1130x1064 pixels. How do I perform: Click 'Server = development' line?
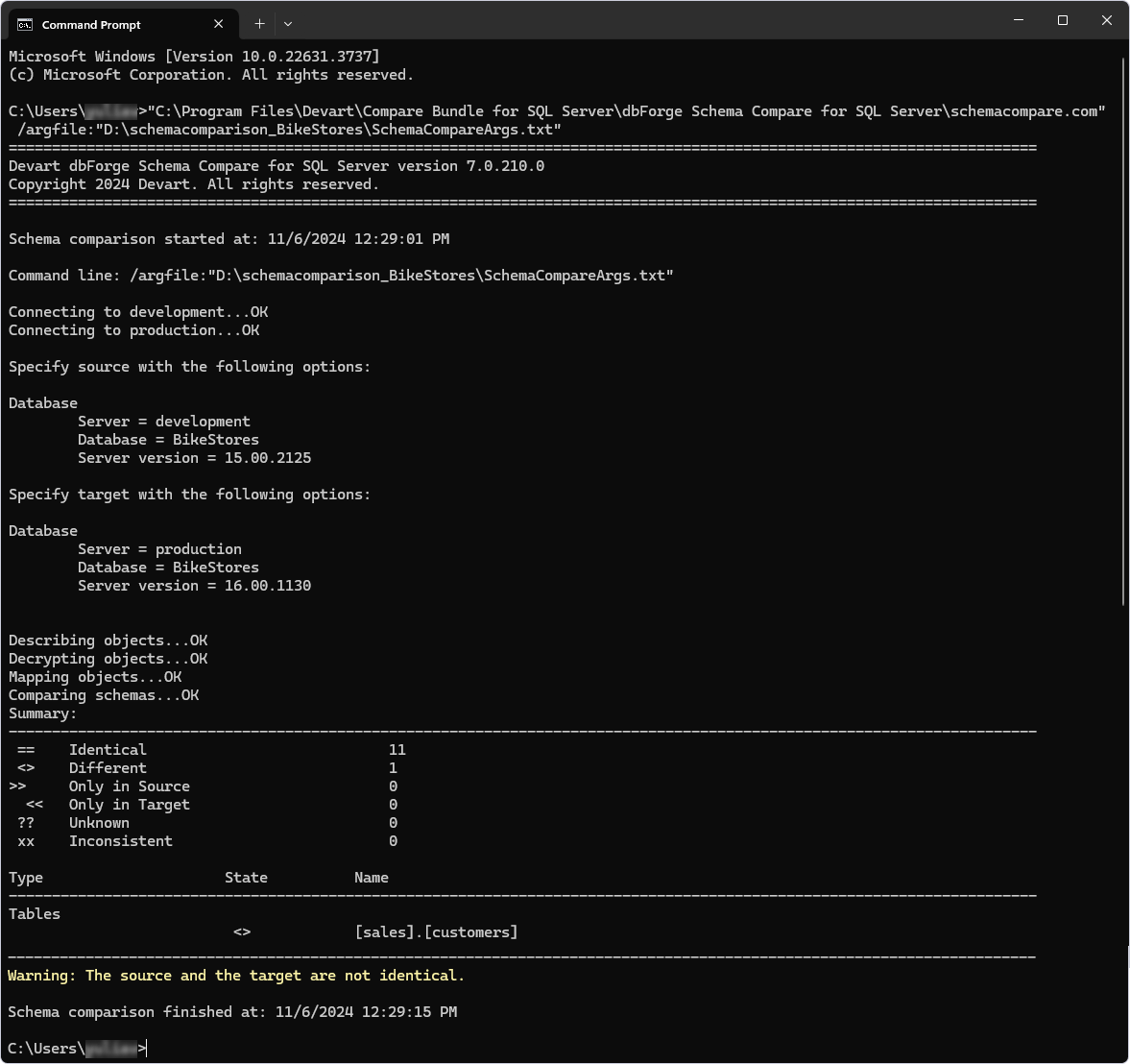(x=163, y=421)
